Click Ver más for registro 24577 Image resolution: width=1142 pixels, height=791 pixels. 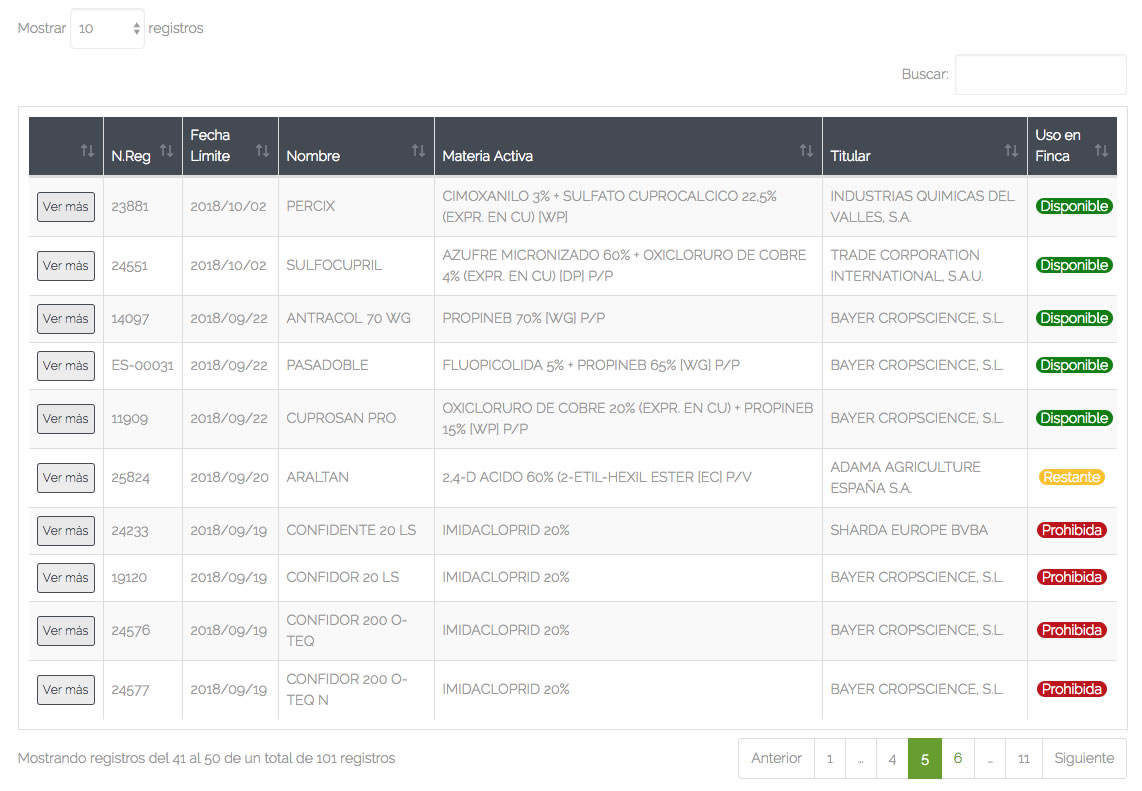pos(66,690)
